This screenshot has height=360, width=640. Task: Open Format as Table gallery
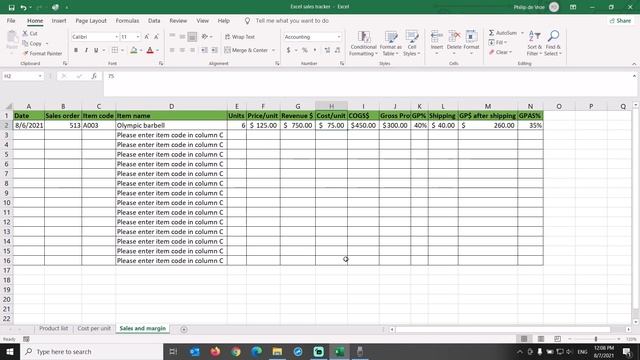point(391,43)
